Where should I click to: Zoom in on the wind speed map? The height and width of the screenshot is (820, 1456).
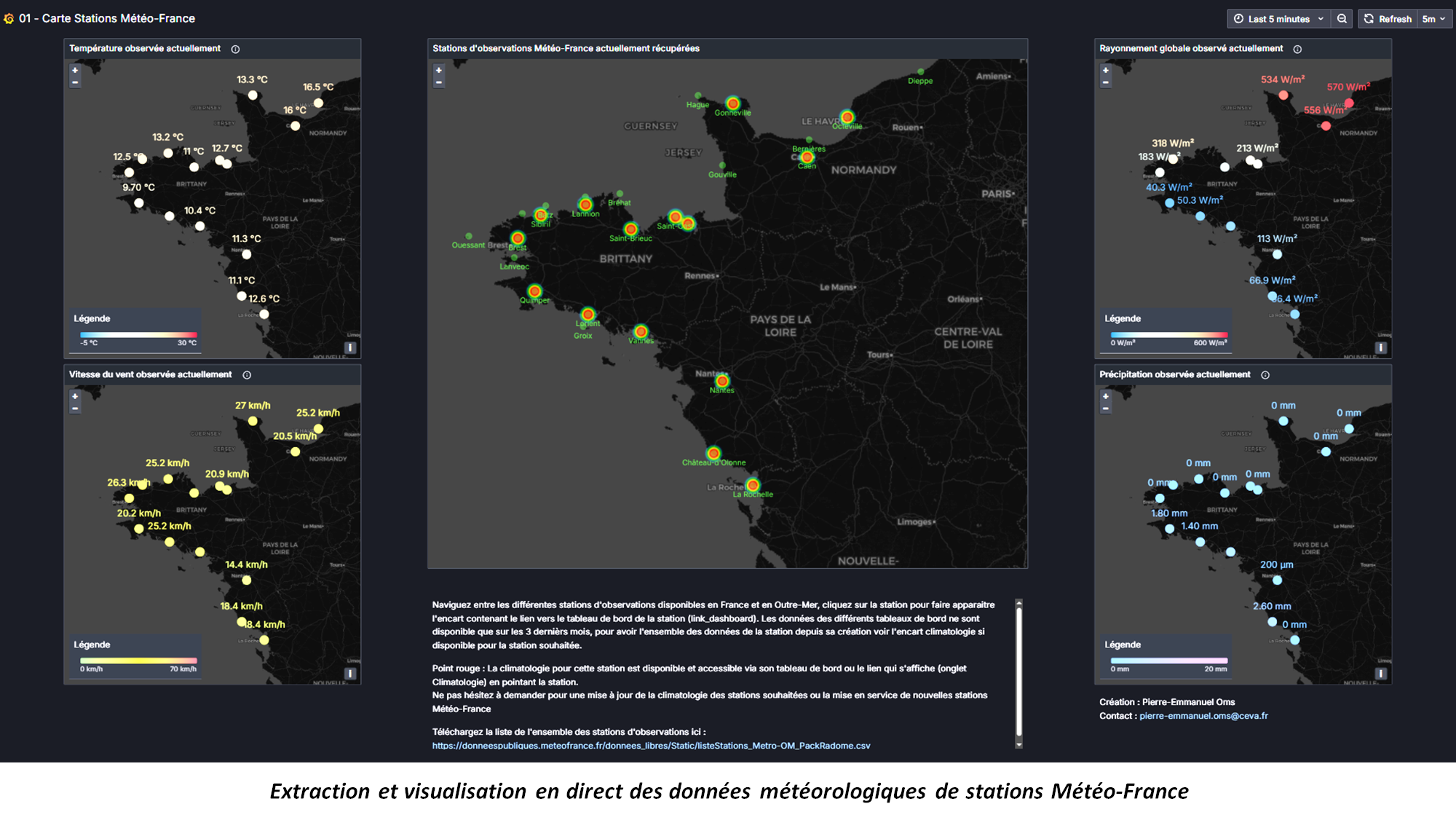point(75,397)
